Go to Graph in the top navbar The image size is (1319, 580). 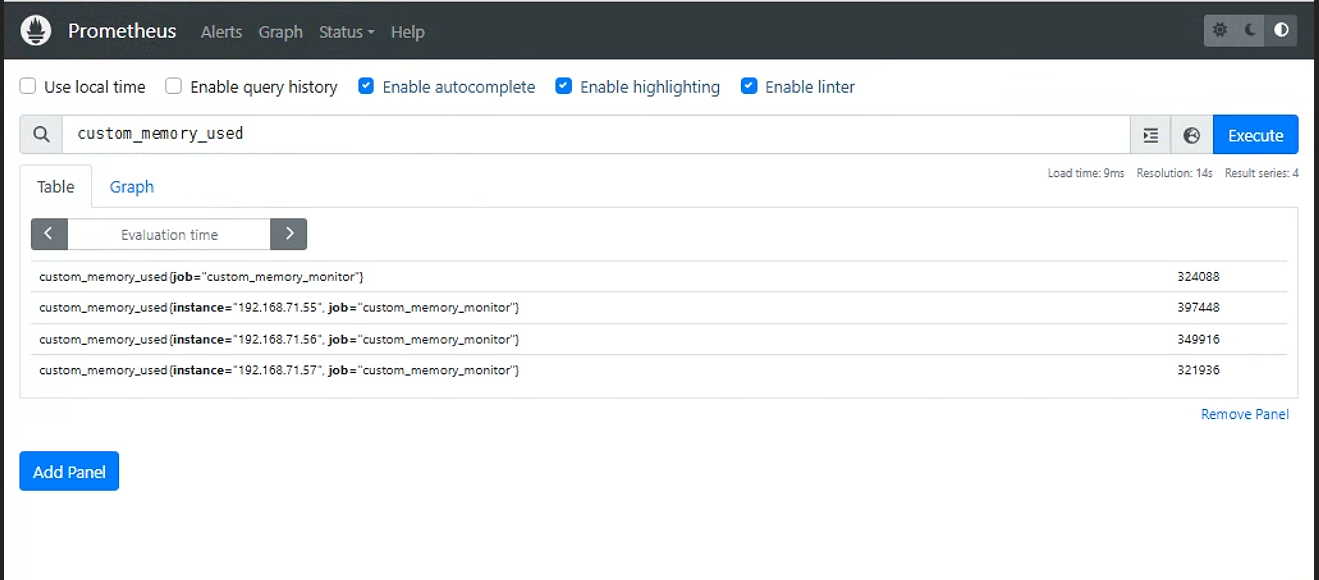[x=280, y=32]
